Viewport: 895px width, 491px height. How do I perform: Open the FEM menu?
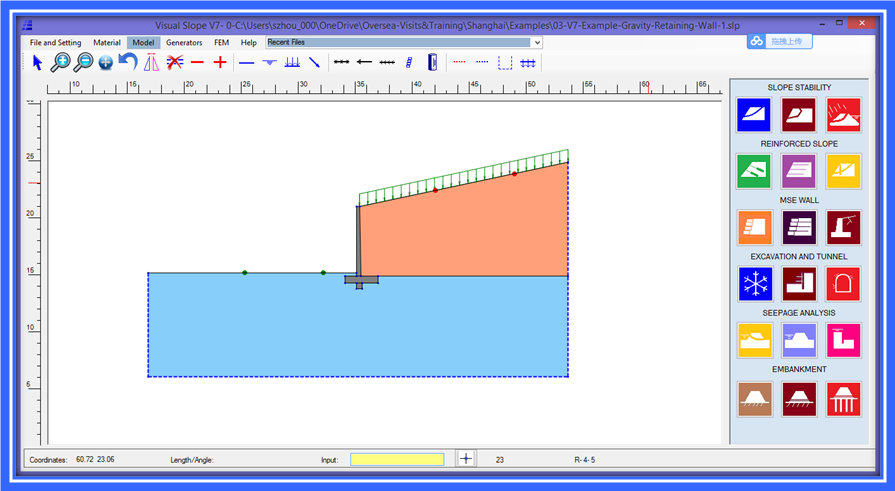221,43
